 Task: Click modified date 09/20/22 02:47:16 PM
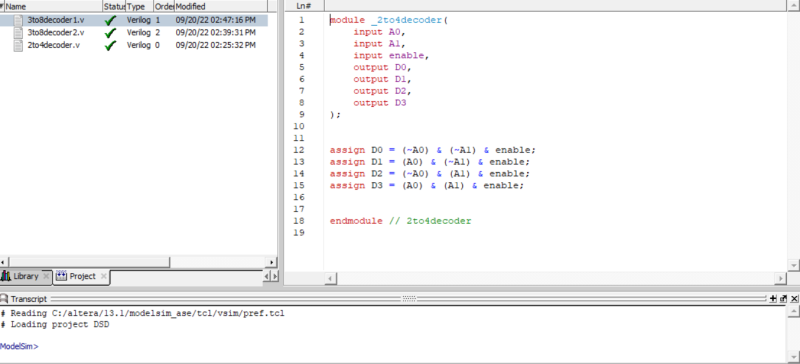216,20
